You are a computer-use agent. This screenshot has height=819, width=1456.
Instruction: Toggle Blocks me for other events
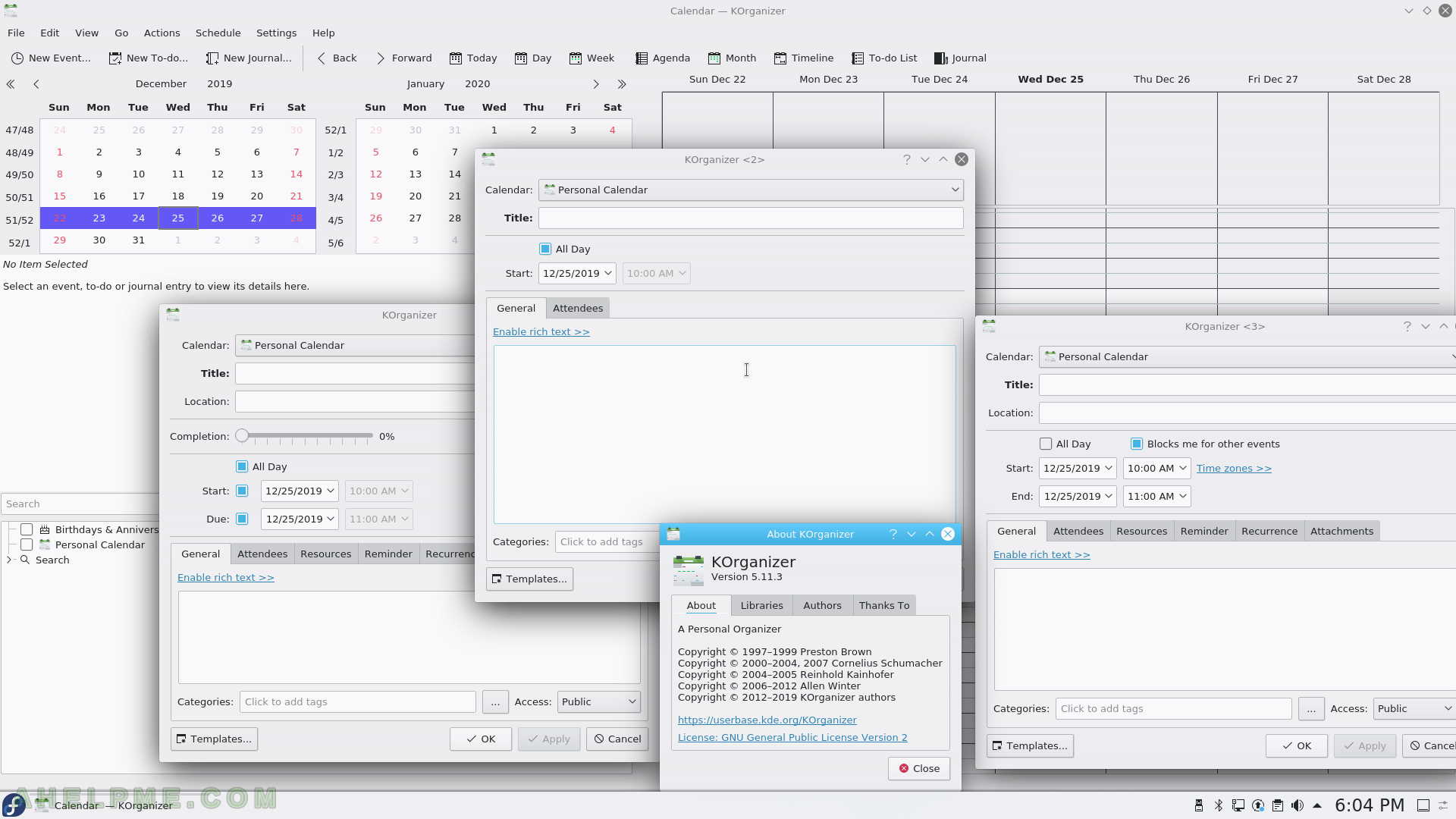click(1137, 444)
